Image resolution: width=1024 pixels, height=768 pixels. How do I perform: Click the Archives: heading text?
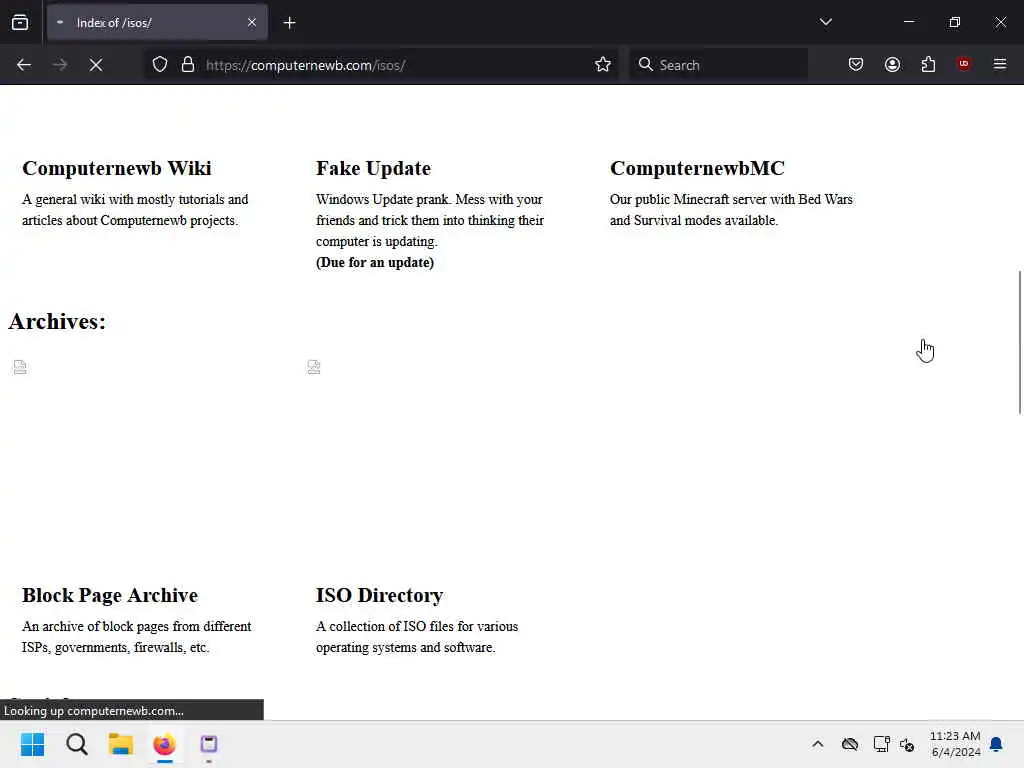[x=57, y=322]
